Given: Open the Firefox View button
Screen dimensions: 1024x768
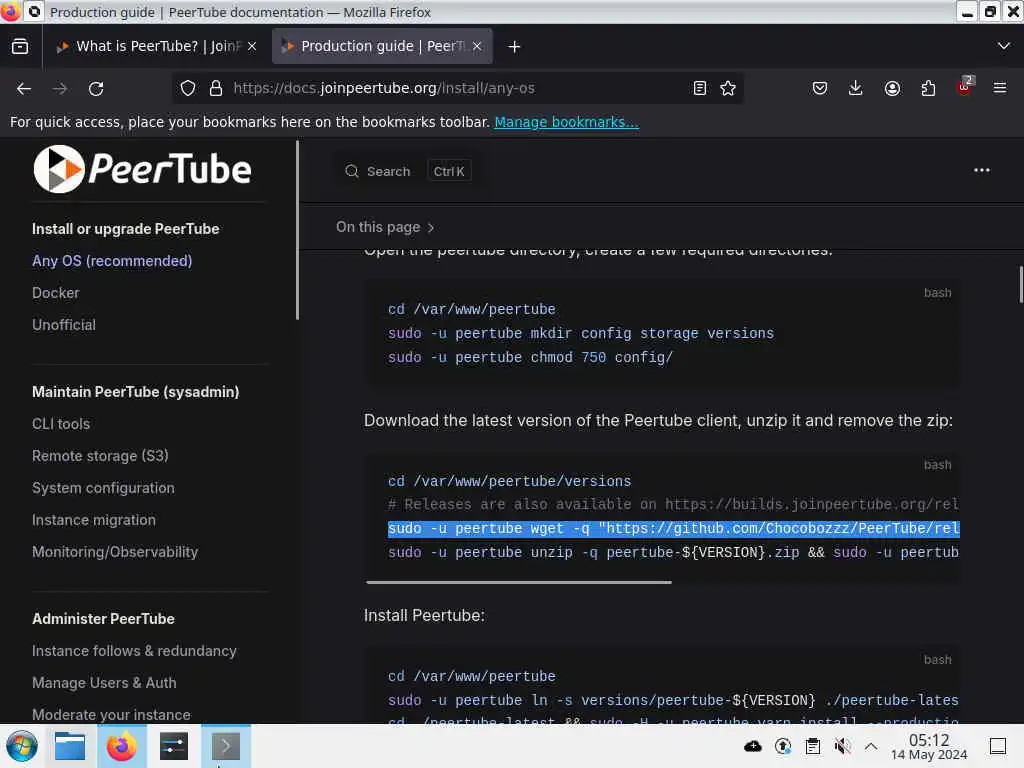Looking at the screenshot, I should pyautogui.click(x=20, y=46).
